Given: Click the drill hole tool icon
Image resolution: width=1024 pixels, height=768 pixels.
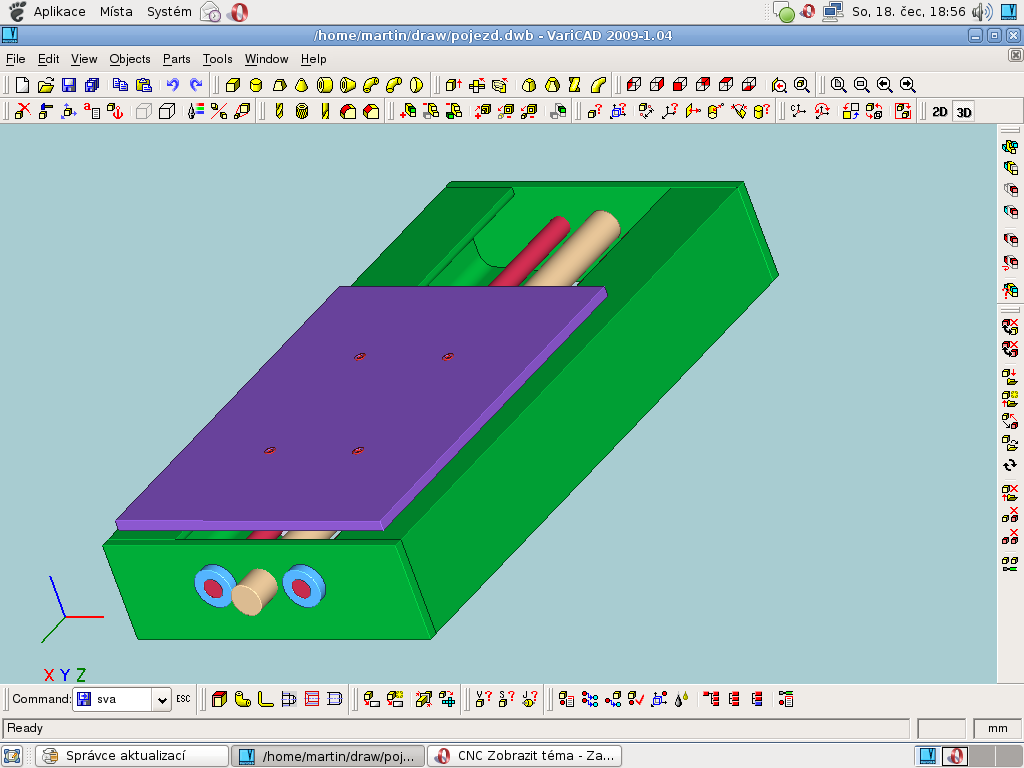Looking at the screenshot, I should [279, 111].
